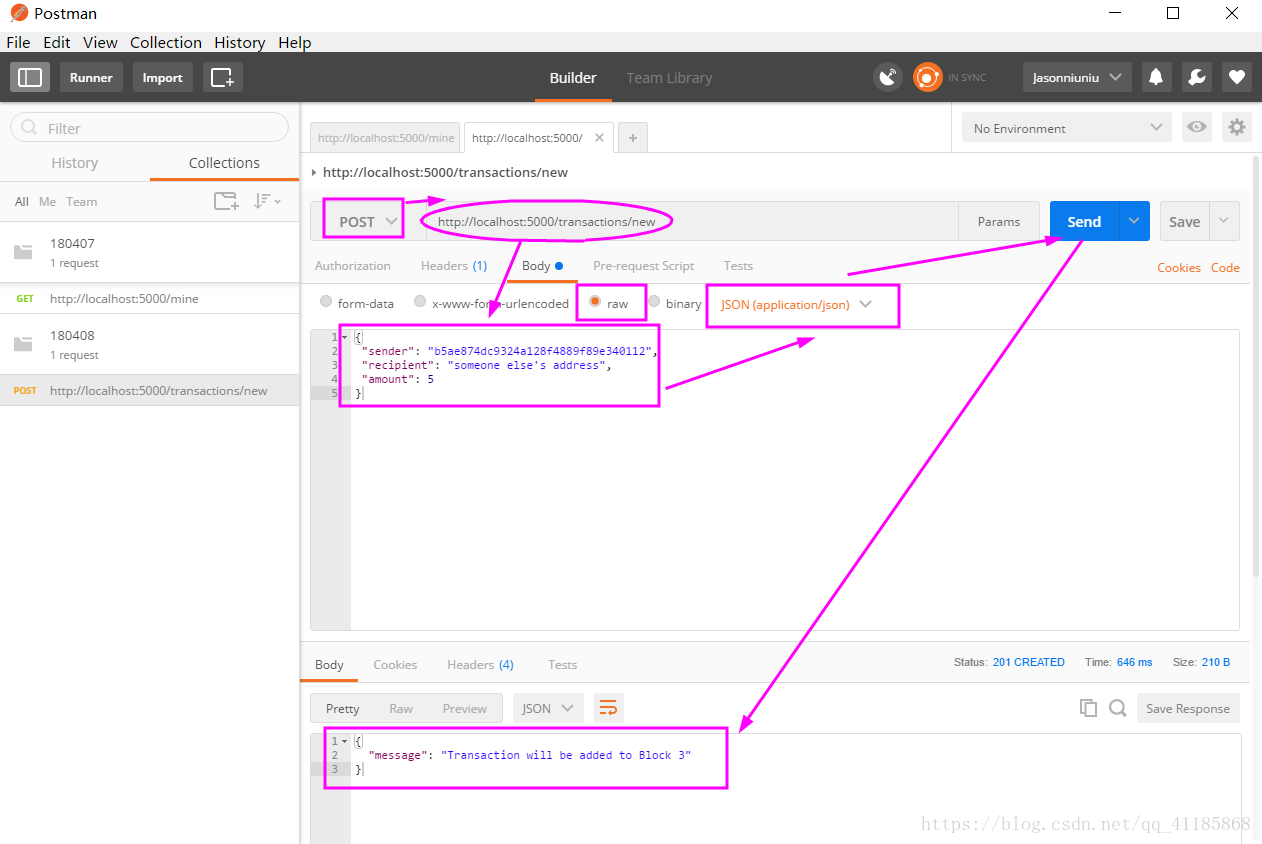Select x-www-form-urlencoded body type

coord(420,302)
